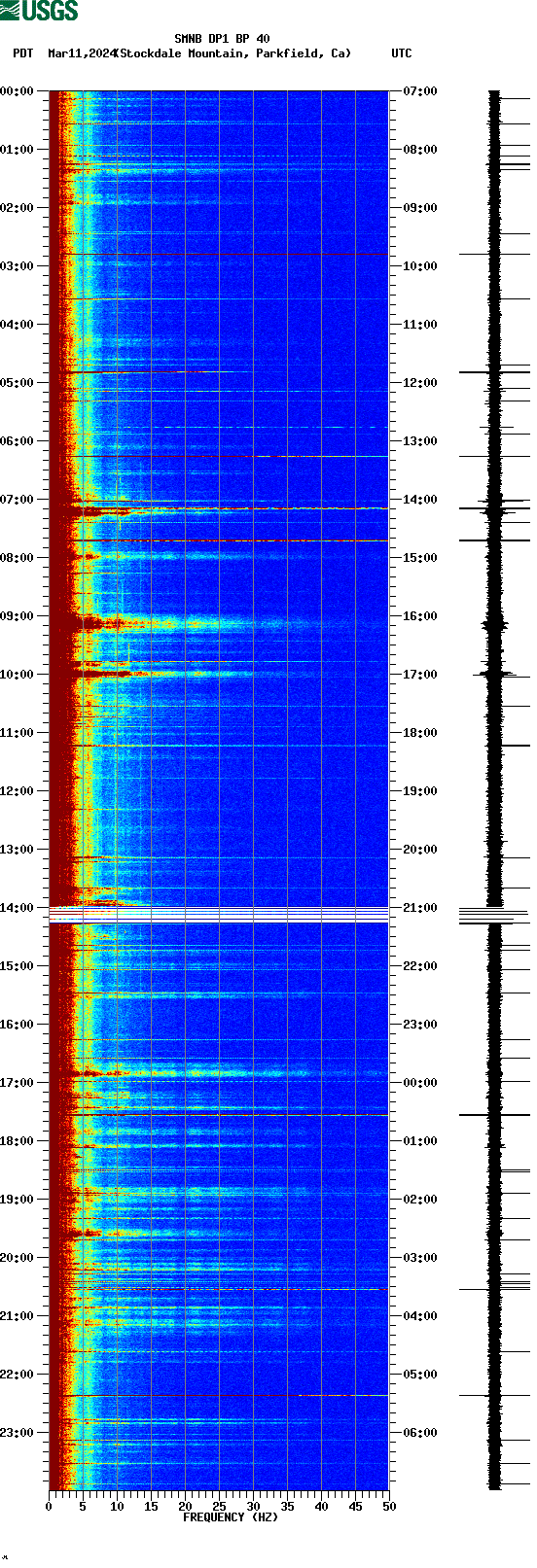Click the '25' frequency tick label

(219, 1507)
